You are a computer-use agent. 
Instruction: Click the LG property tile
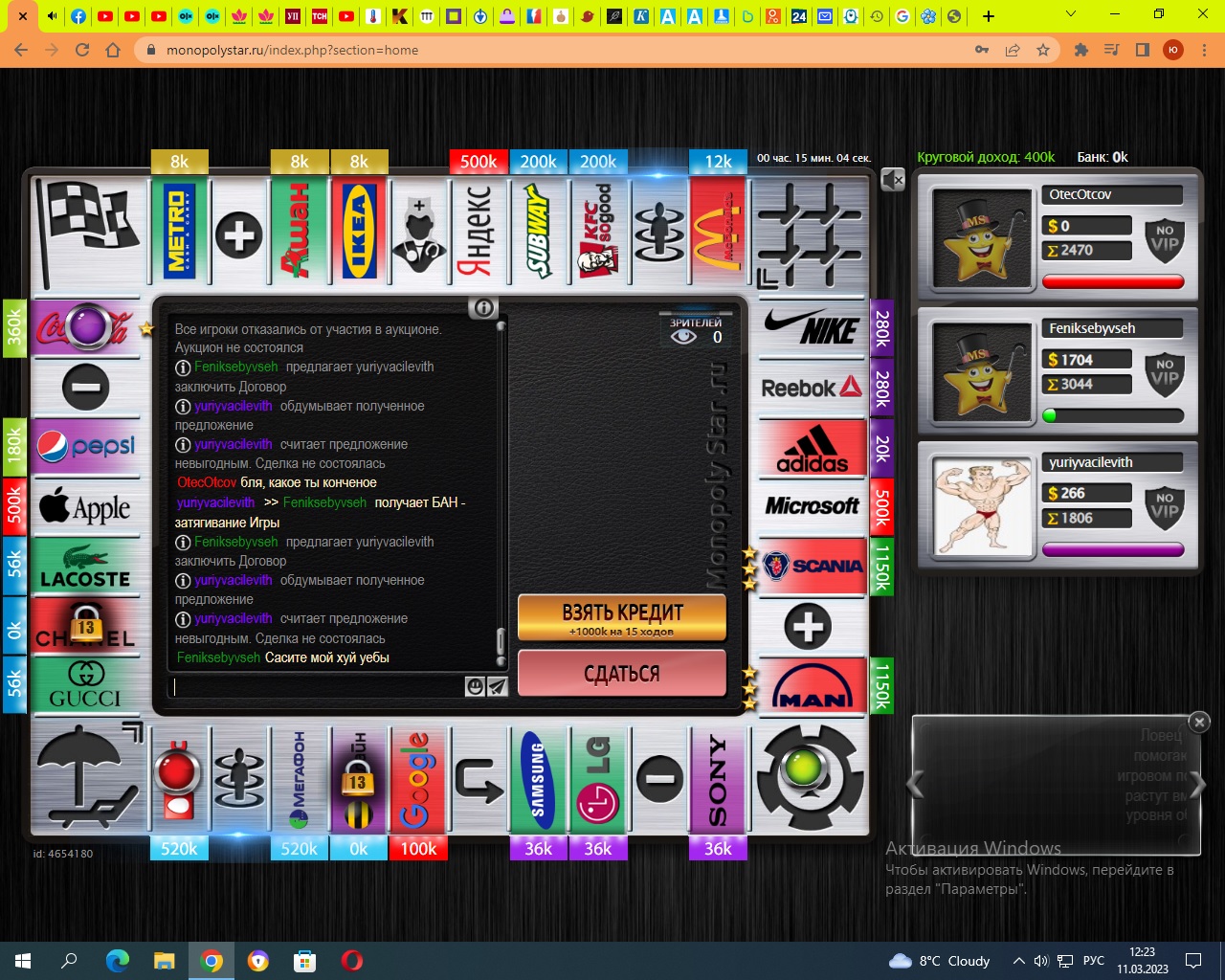598,779
